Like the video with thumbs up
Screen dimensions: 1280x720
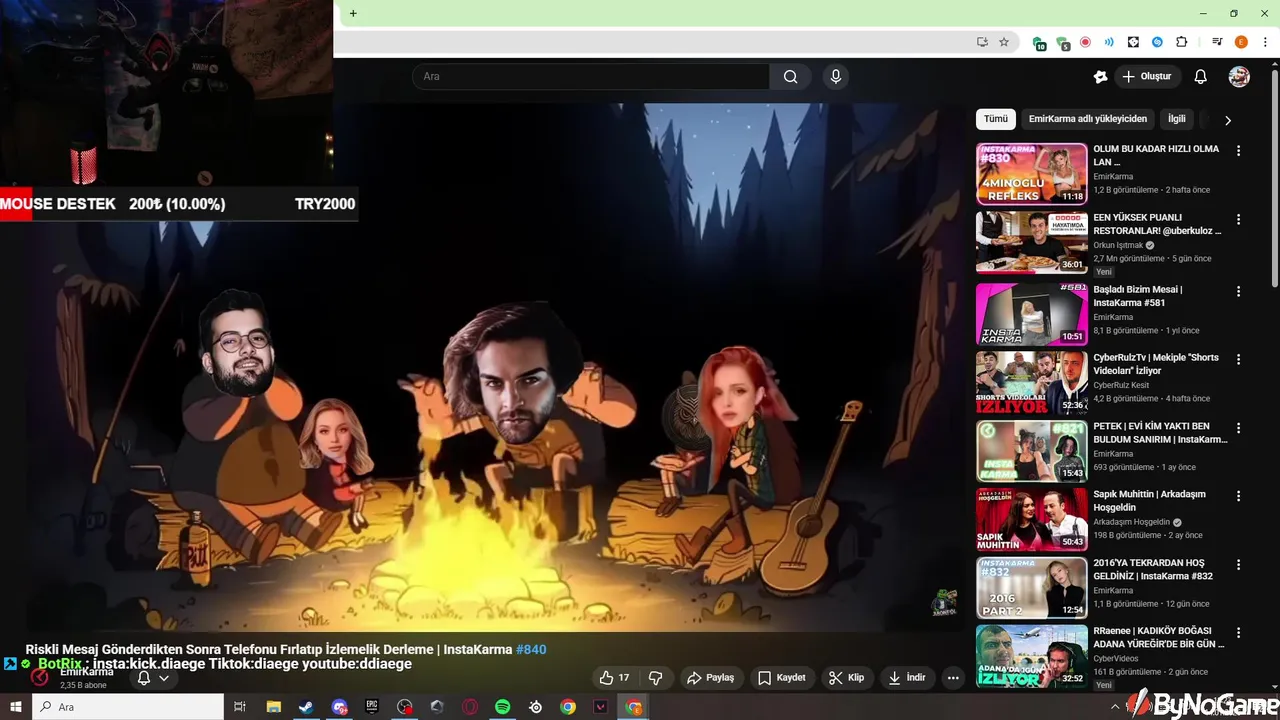(614, 678)
